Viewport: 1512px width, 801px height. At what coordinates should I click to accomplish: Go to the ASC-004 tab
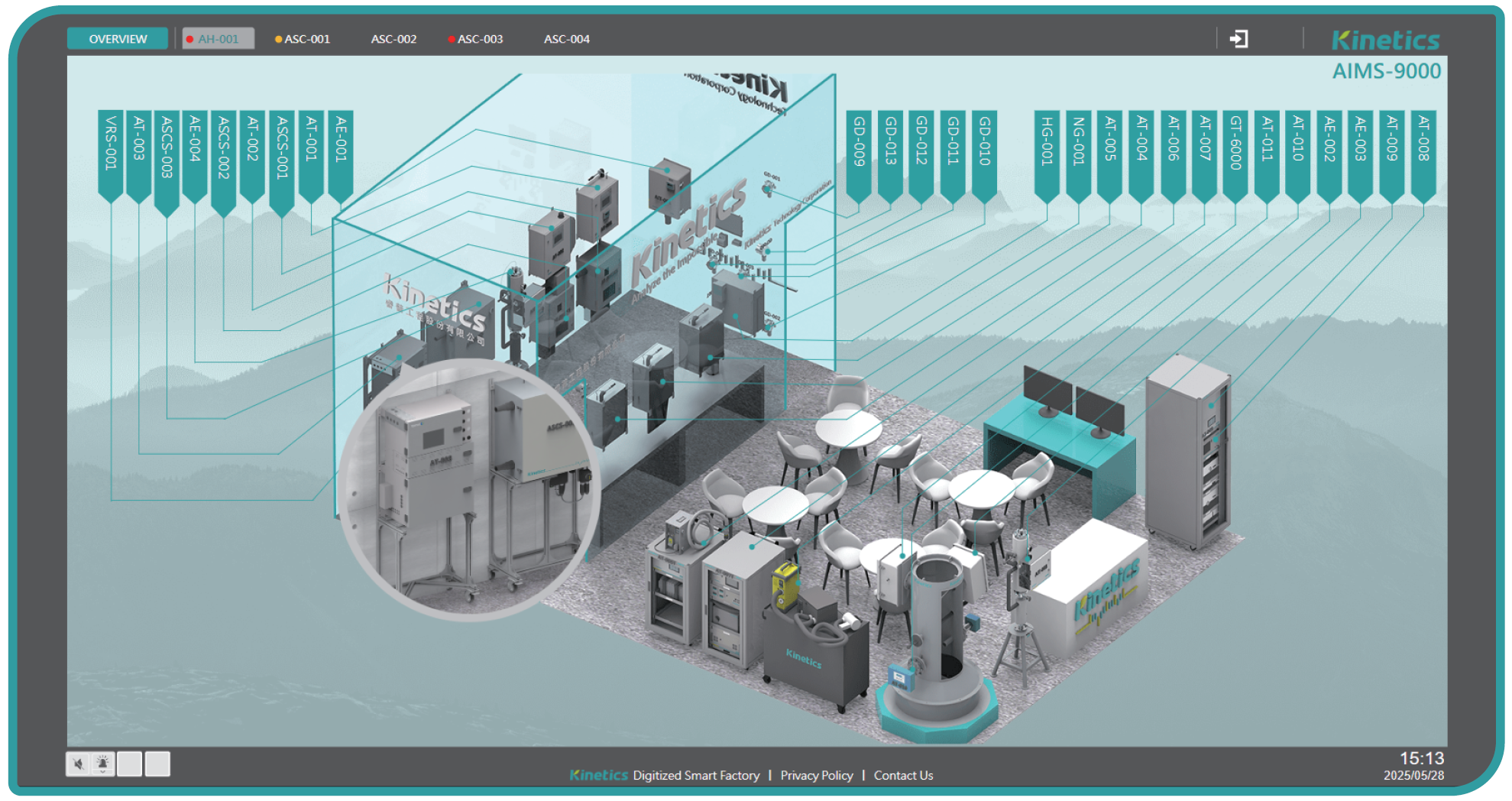(x=566, y=39)
